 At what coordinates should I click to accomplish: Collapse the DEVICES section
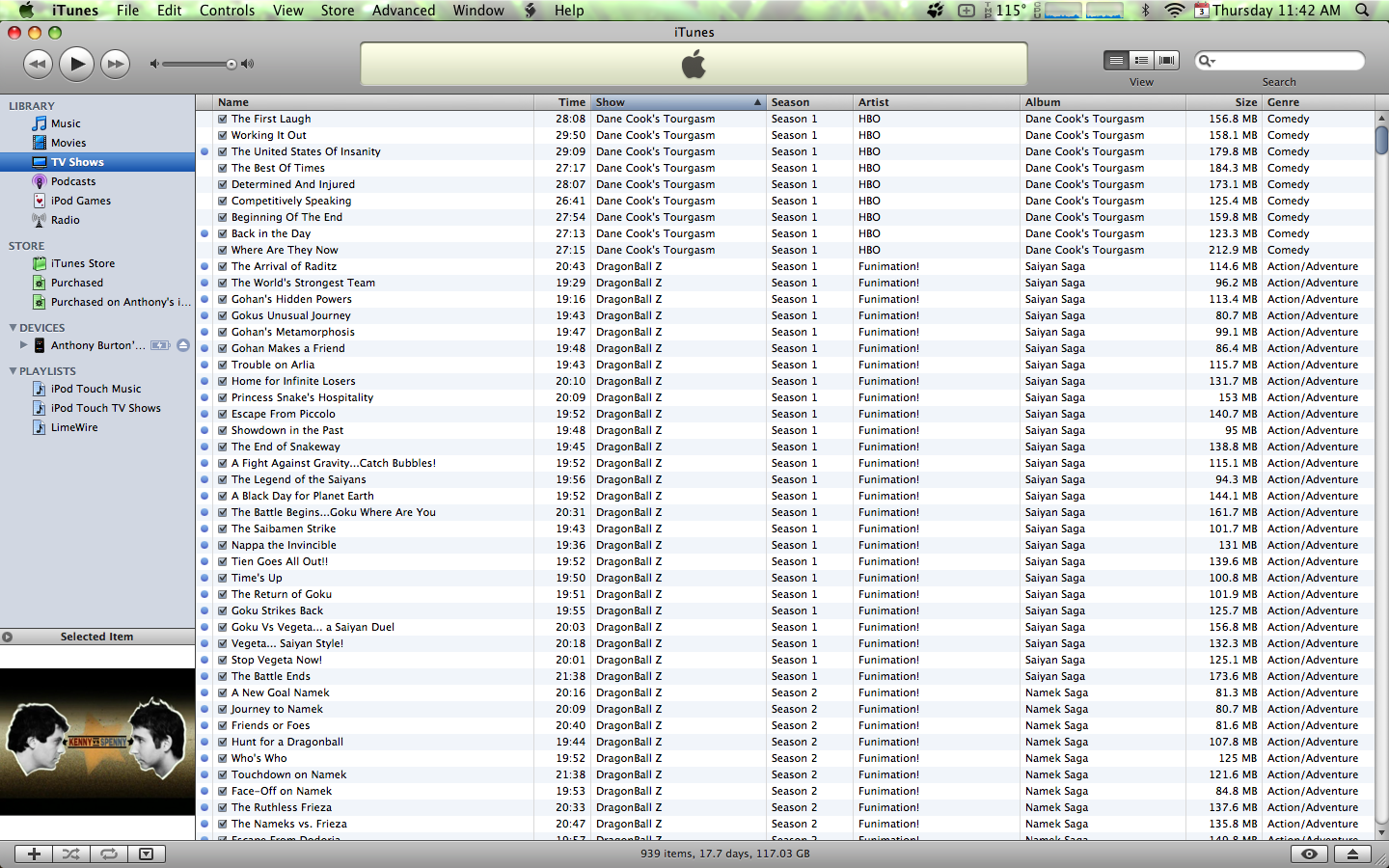13,328
